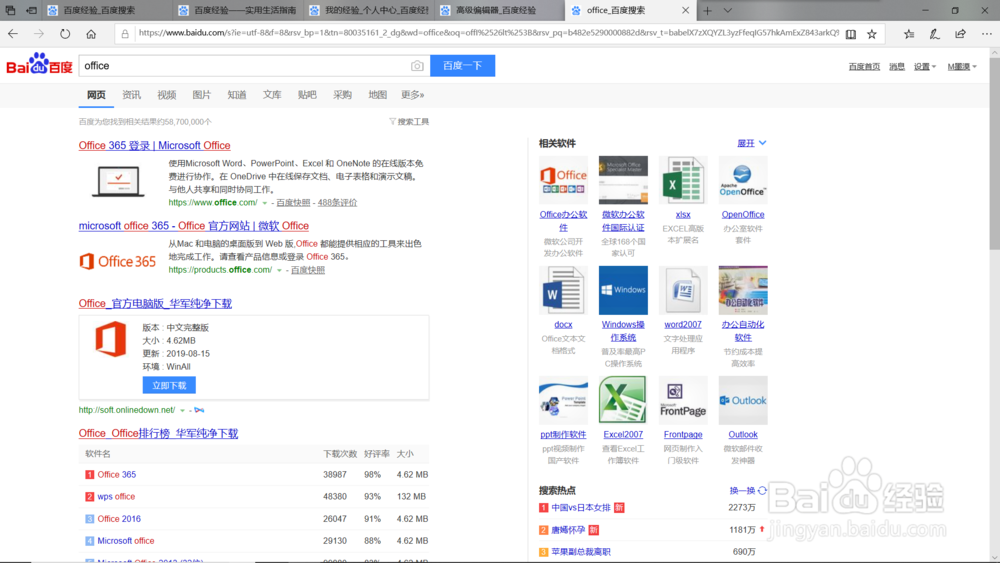Expand 更多 search categories

click(x=412, y=94)
